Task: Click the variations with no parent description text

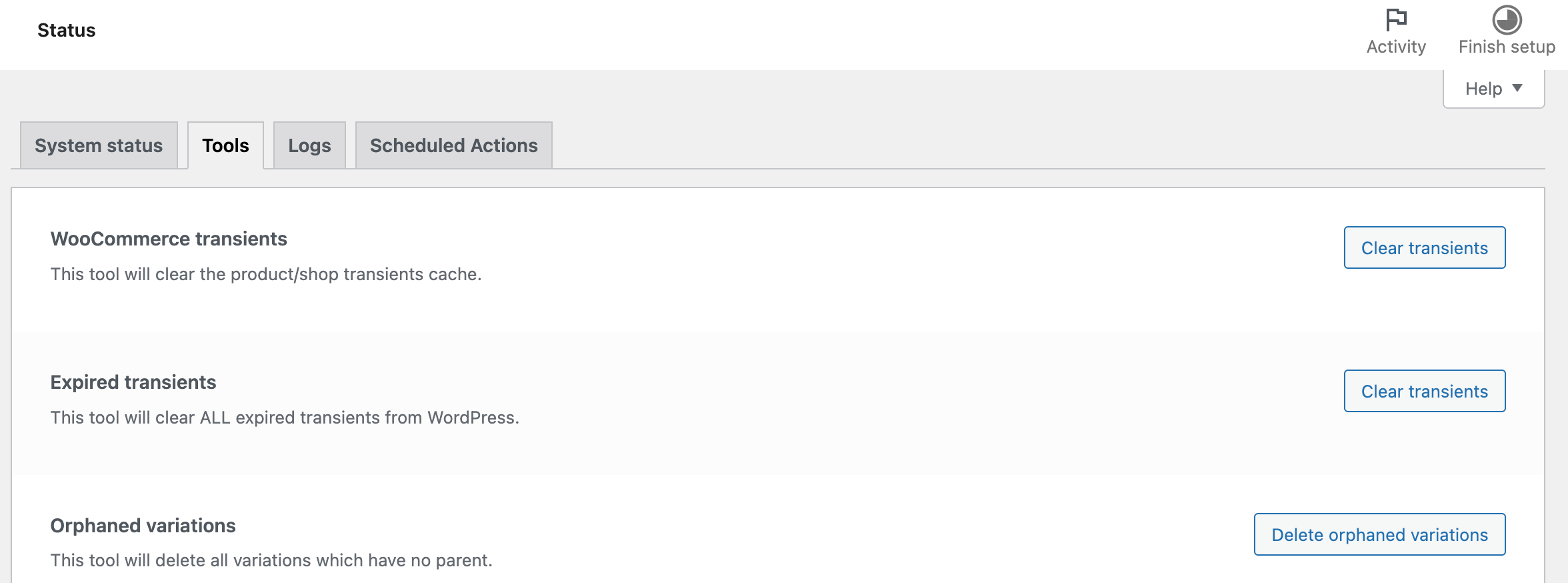Action: (x=271, y=560)
